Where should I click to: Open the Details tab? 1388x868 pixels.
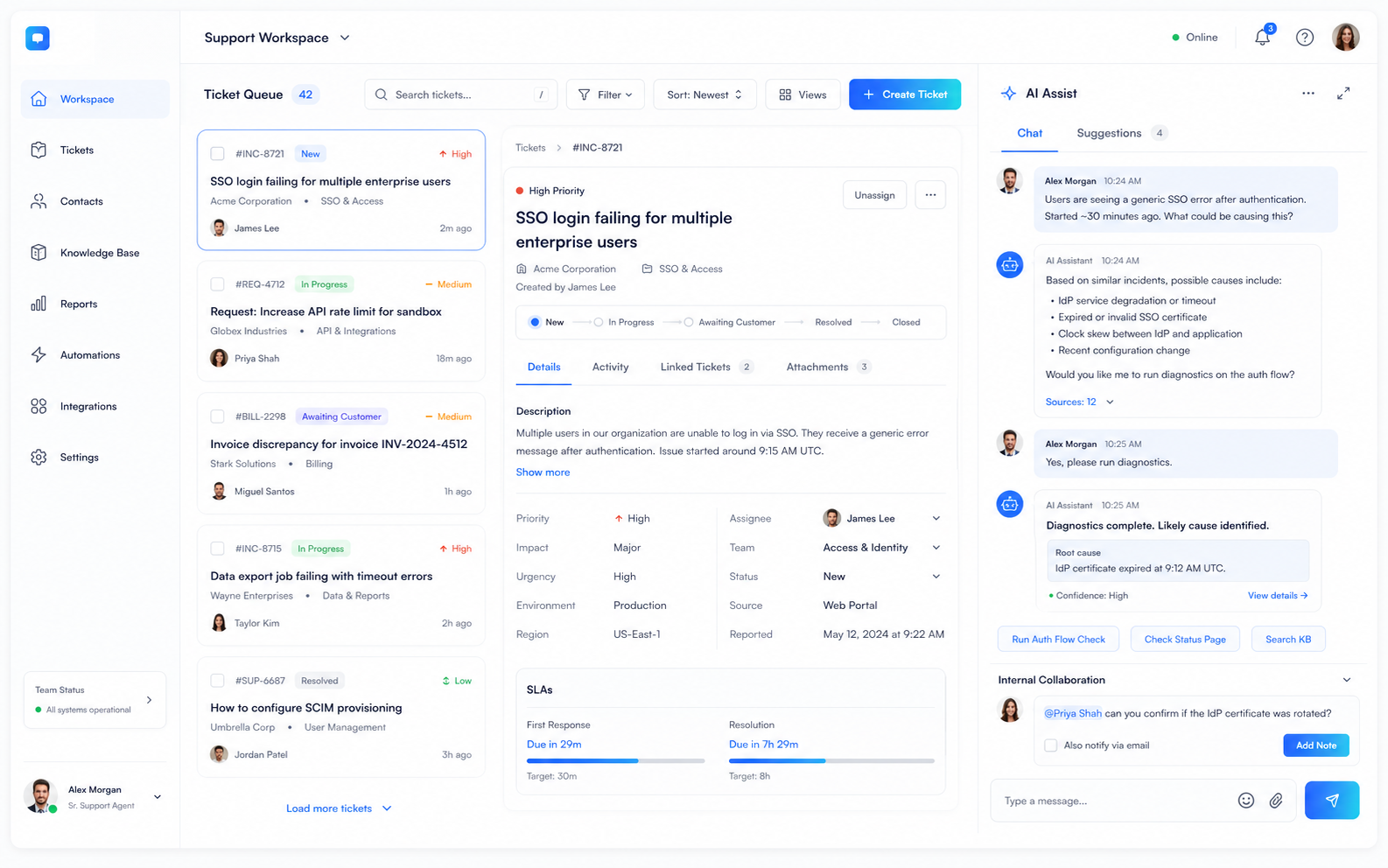click(x=543, y=367)
